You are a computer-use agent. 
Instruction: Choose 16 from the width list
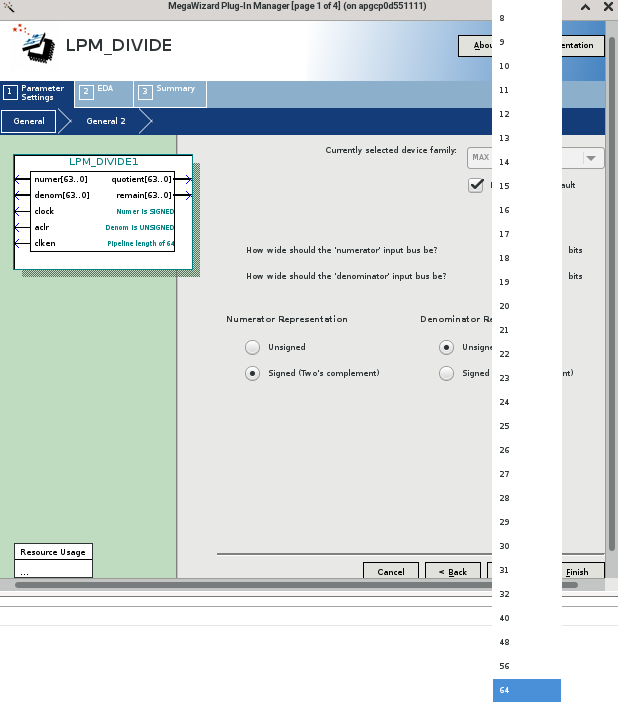[527, 210]
